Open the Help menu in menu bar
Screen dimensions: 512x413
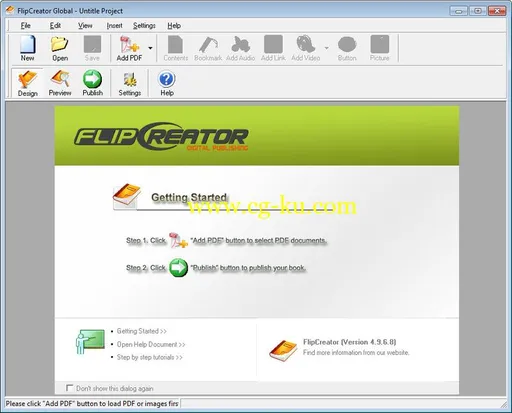click(x=174, y=26)
